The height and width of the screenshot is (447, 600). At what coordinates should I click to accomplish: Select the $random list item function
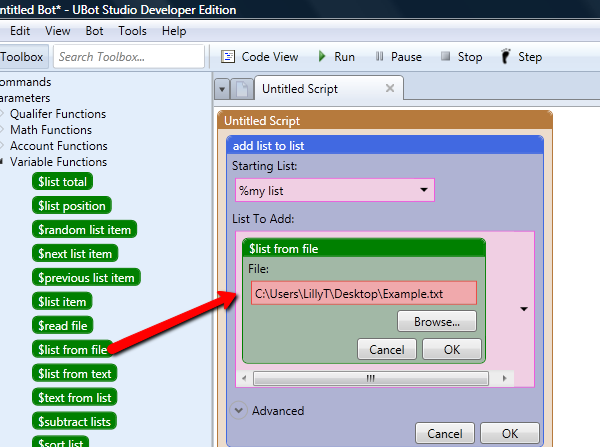pyautogui.click(x=84, y=229)
